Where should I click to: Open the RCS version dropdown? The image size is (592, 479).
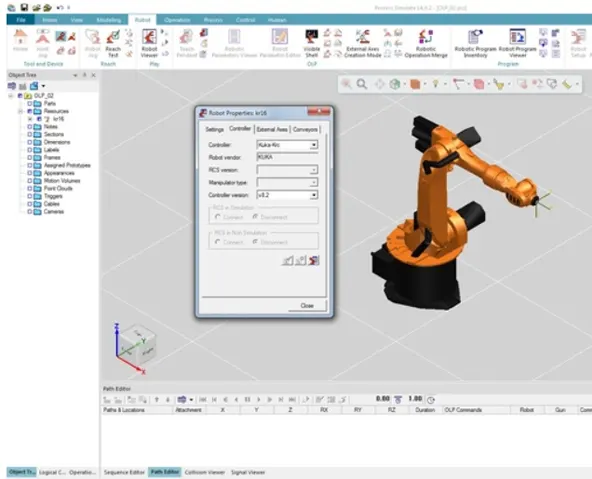tap(313, 170)
